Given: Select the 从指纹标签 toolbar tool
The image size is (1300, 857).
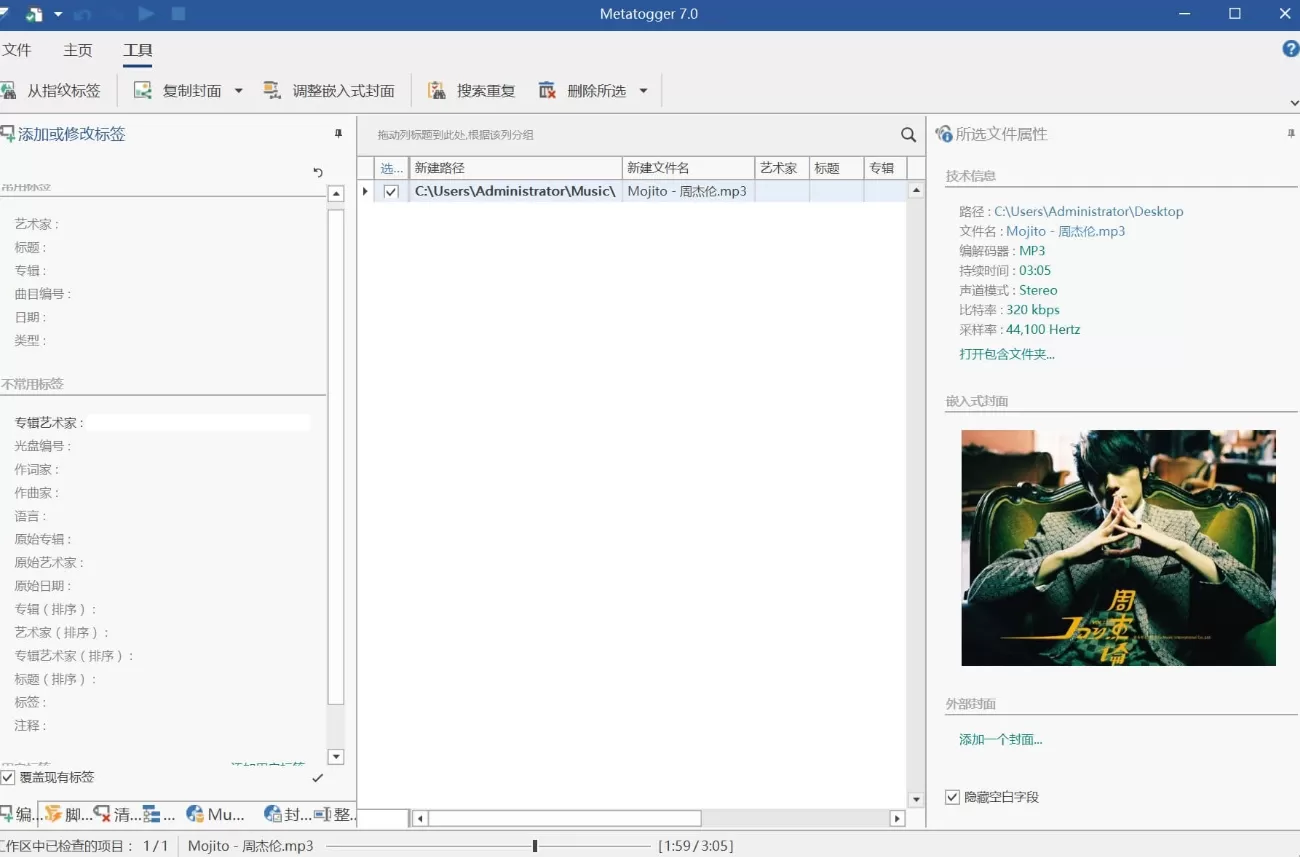Looking at the screenshot, I should click(55, 90).
